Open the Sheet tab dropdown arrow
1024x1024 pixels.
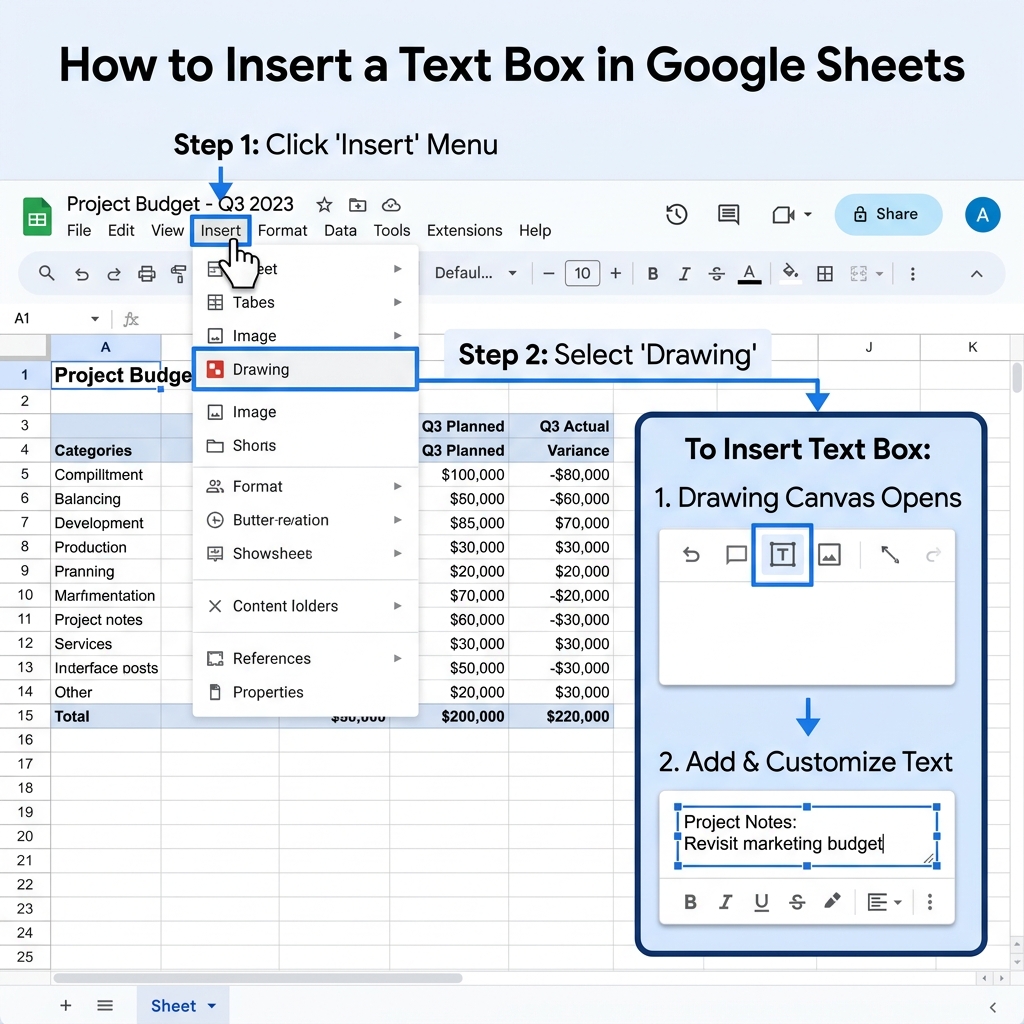[212, 1006]
